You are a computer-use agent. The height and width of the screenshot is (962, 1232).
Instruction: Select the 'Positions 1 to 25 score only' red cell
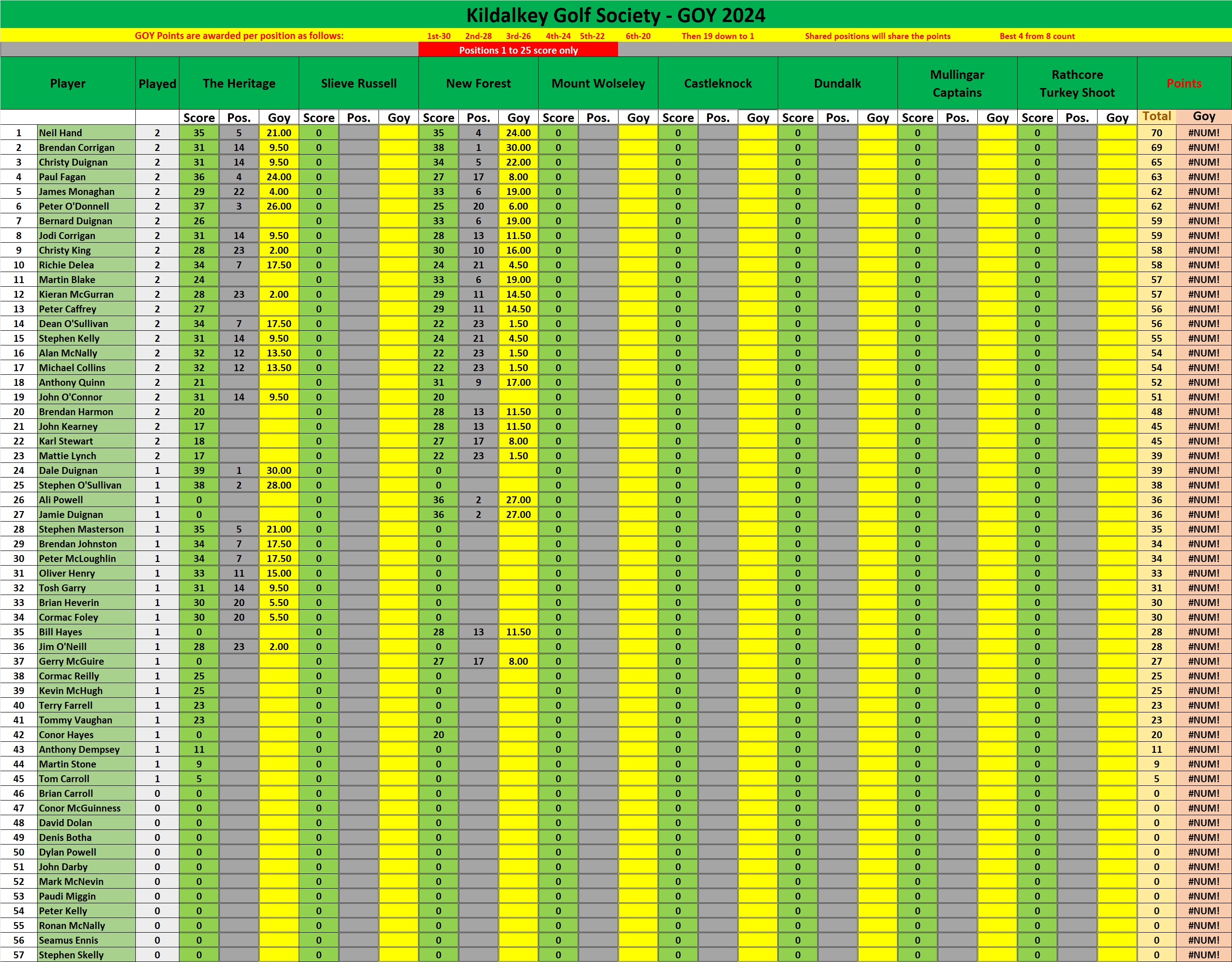518,50
